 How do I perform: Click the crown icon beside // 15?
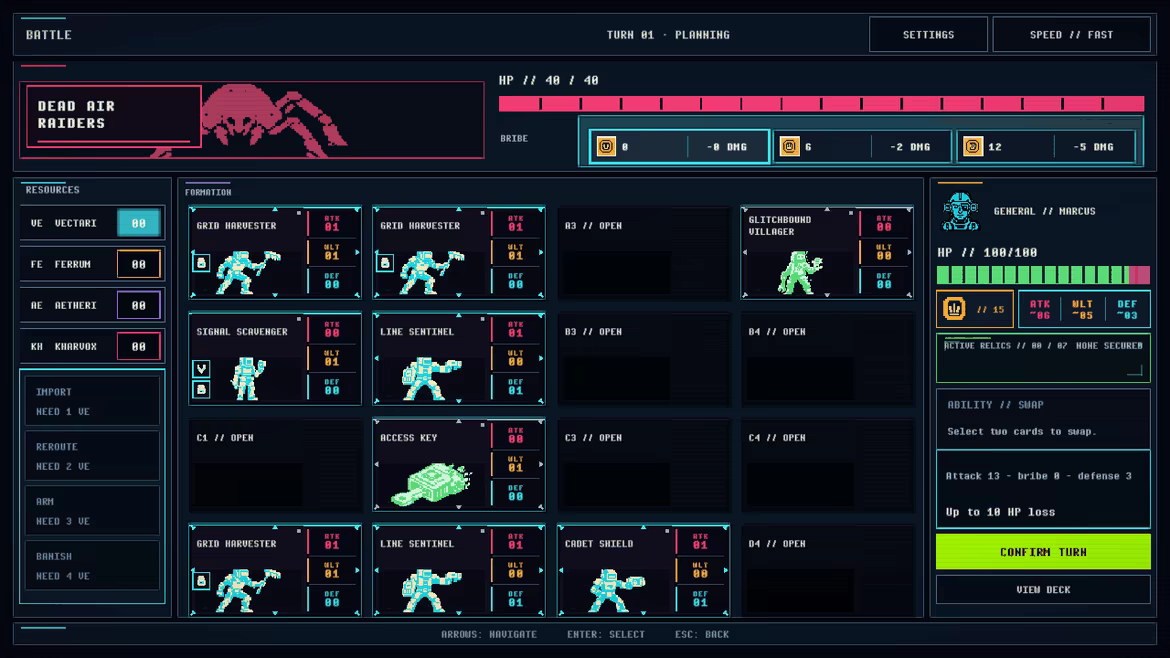pyautogui.click(x=954, y=309)
